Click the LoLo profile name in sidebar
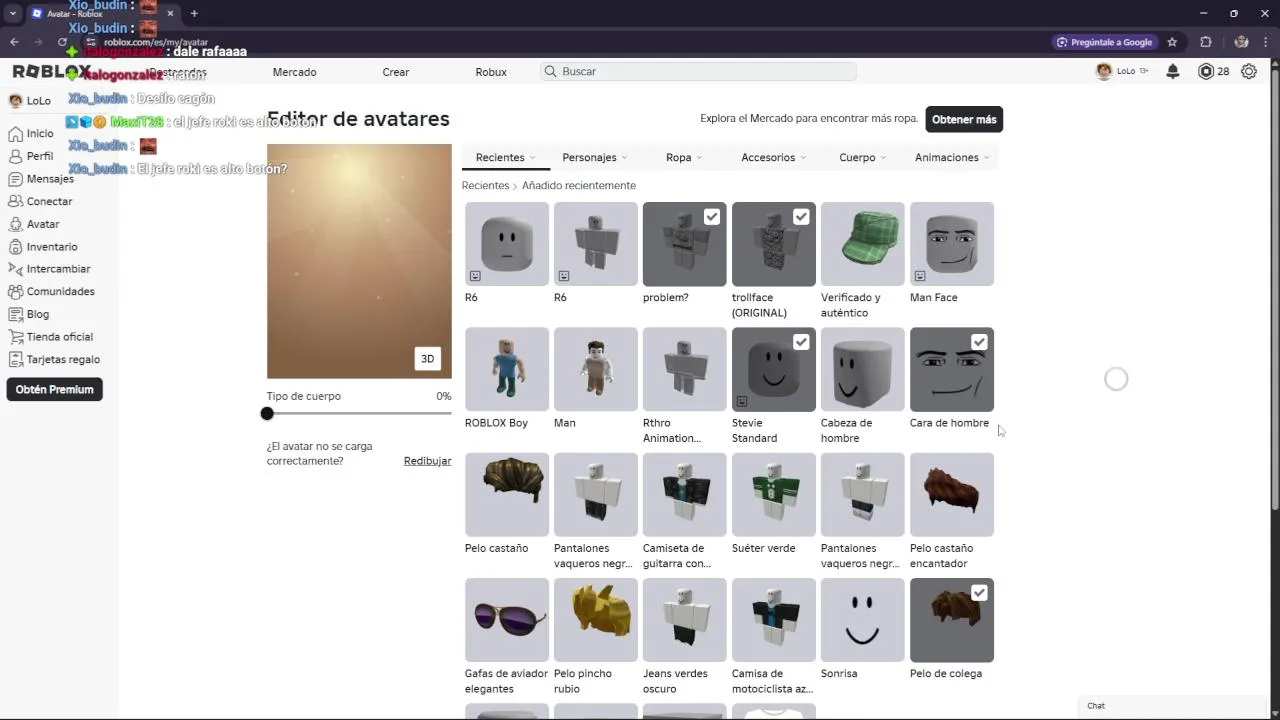The height and width of the screenshot is (720, 1280). (x=39, y=101)
